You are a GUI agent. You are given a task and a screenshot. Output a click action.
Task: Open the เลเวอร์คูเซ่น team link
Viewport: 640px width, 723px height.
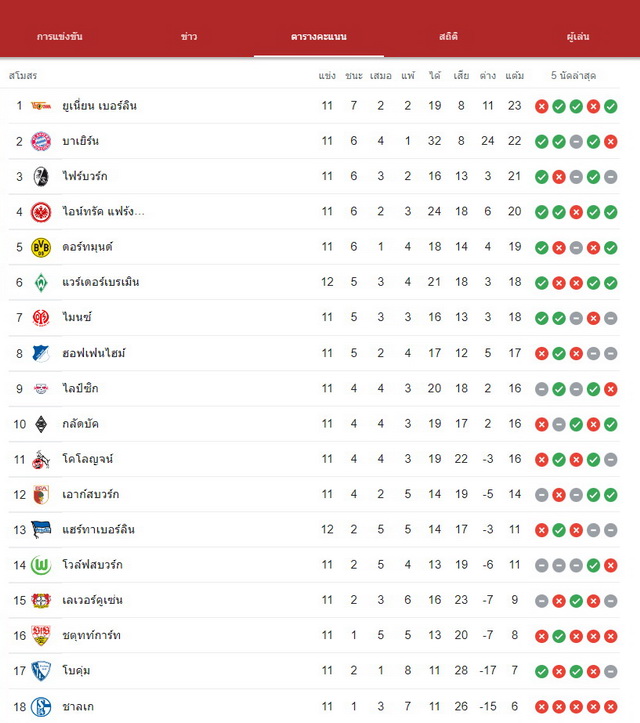92,600
